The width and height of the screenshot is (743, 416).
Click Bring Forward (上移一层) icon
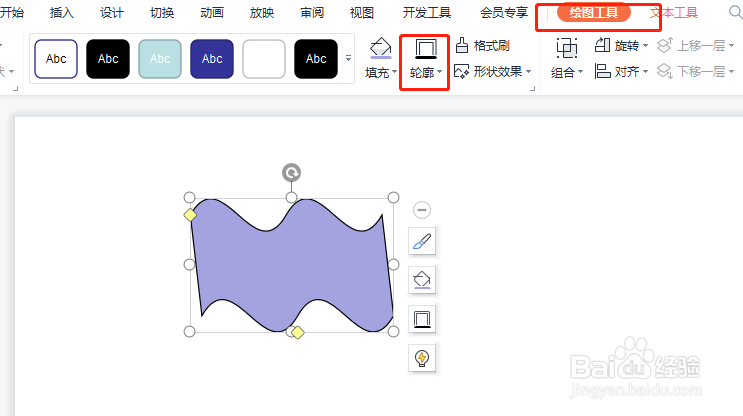click(665, 45)
